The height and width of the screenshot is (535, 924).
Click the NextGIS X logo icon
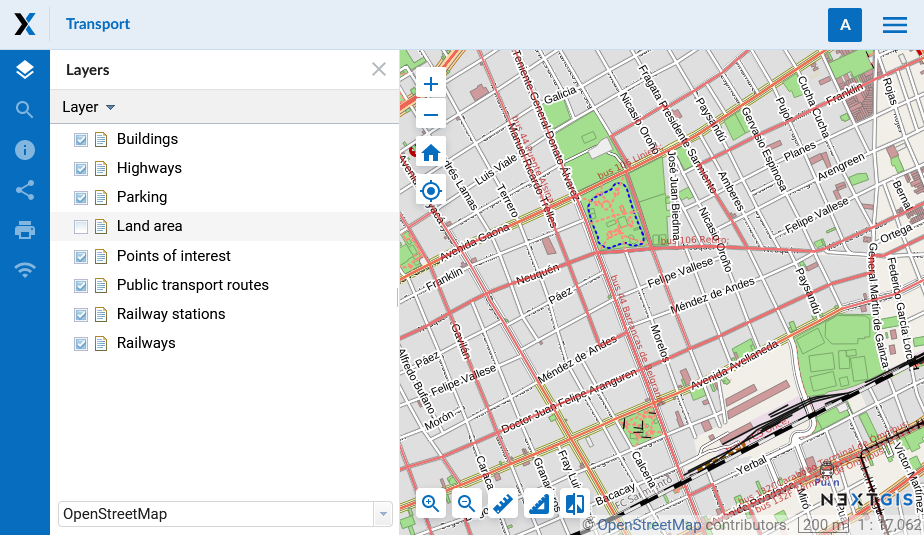coord(25,24)
